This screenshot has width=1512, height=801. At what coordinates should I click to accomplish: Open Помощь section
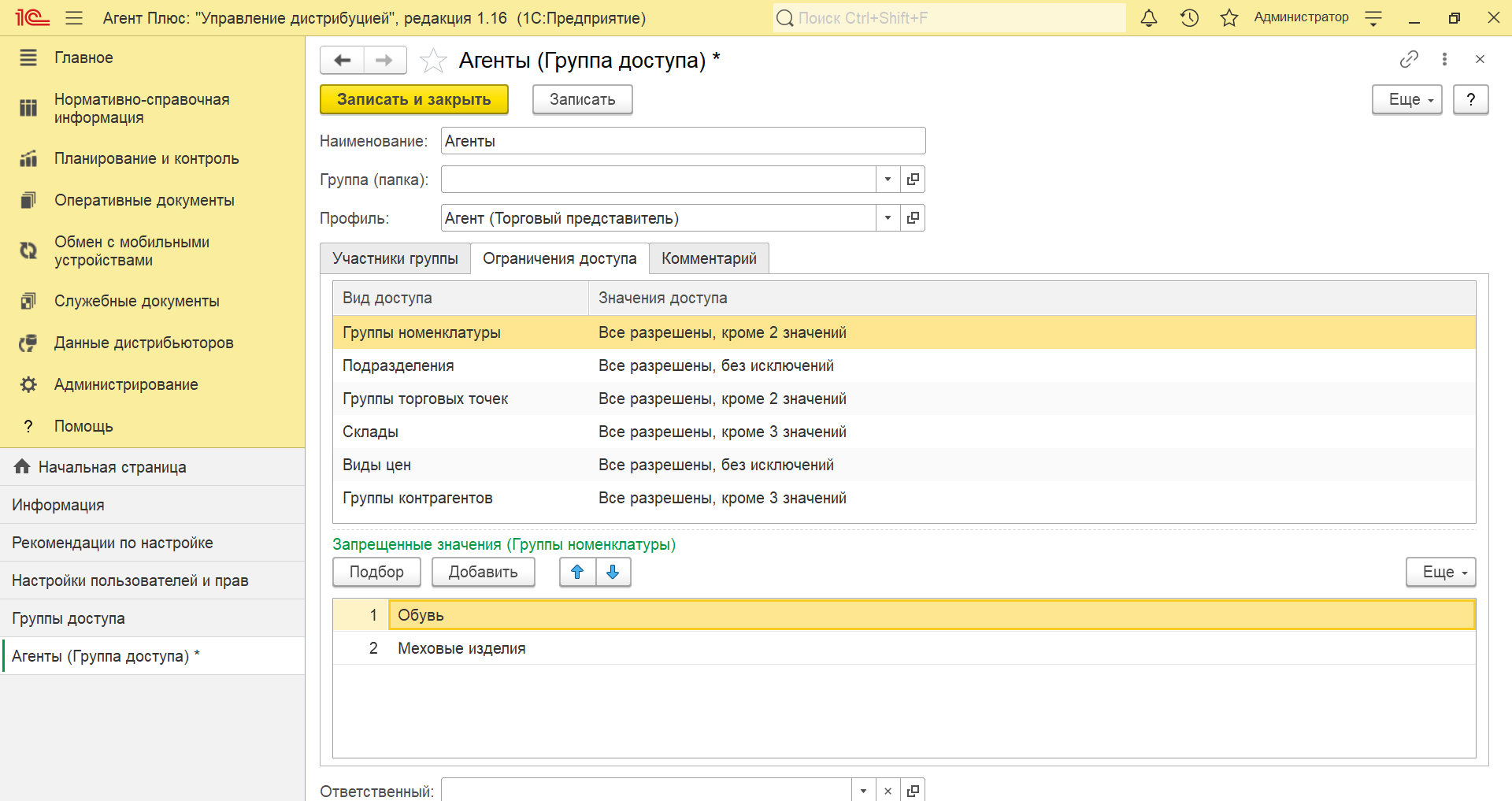point(152,426)
